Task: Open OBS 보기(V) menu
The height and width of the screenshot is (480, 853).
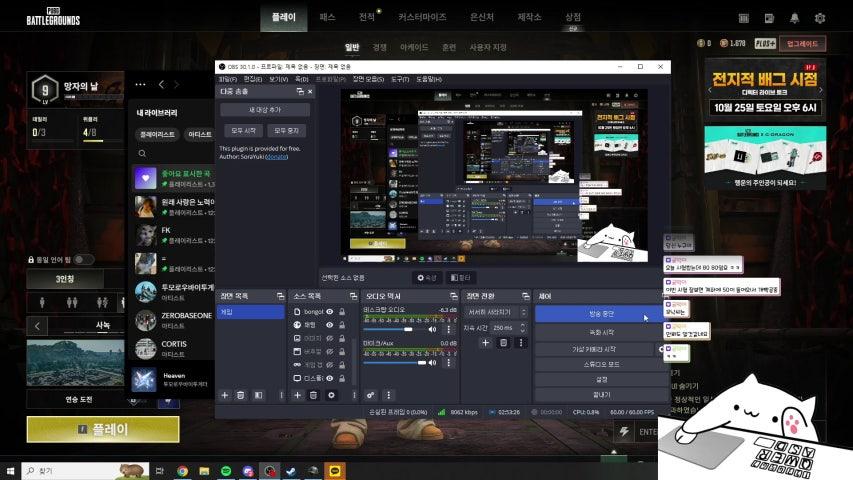Action: (279, 79)
